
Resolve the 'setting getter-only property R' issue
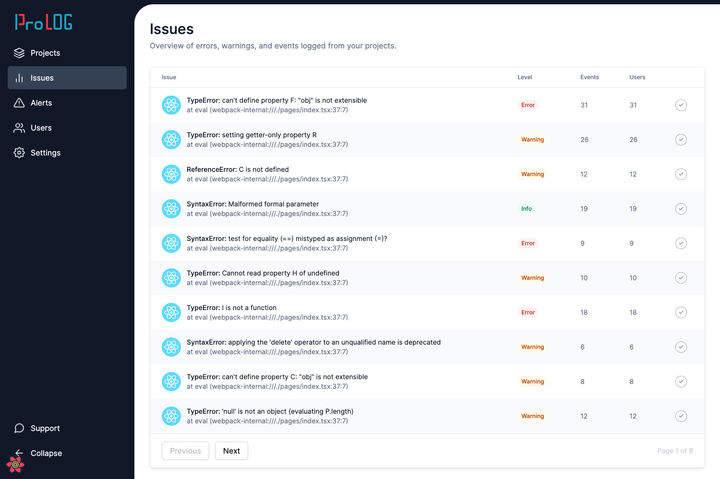point(681,139)
